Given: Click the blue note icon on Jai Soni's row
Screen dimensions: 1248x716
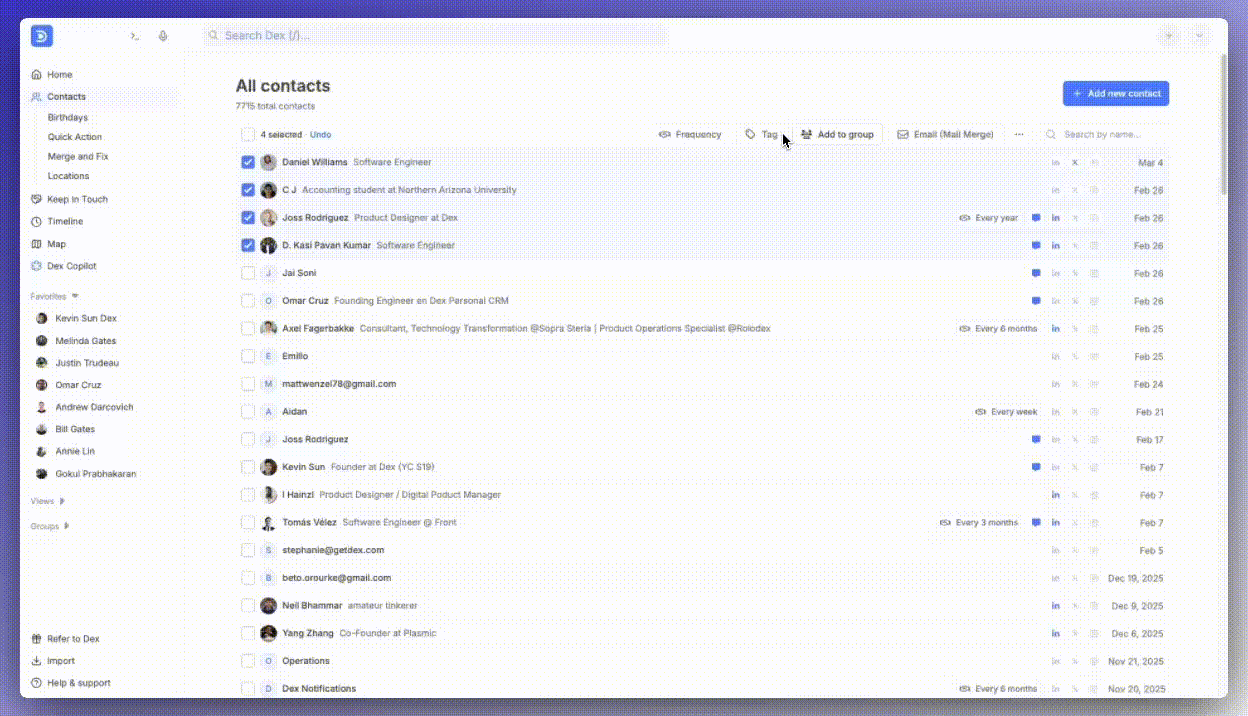Looking at the screenshot, I should tap(1036, 272).
